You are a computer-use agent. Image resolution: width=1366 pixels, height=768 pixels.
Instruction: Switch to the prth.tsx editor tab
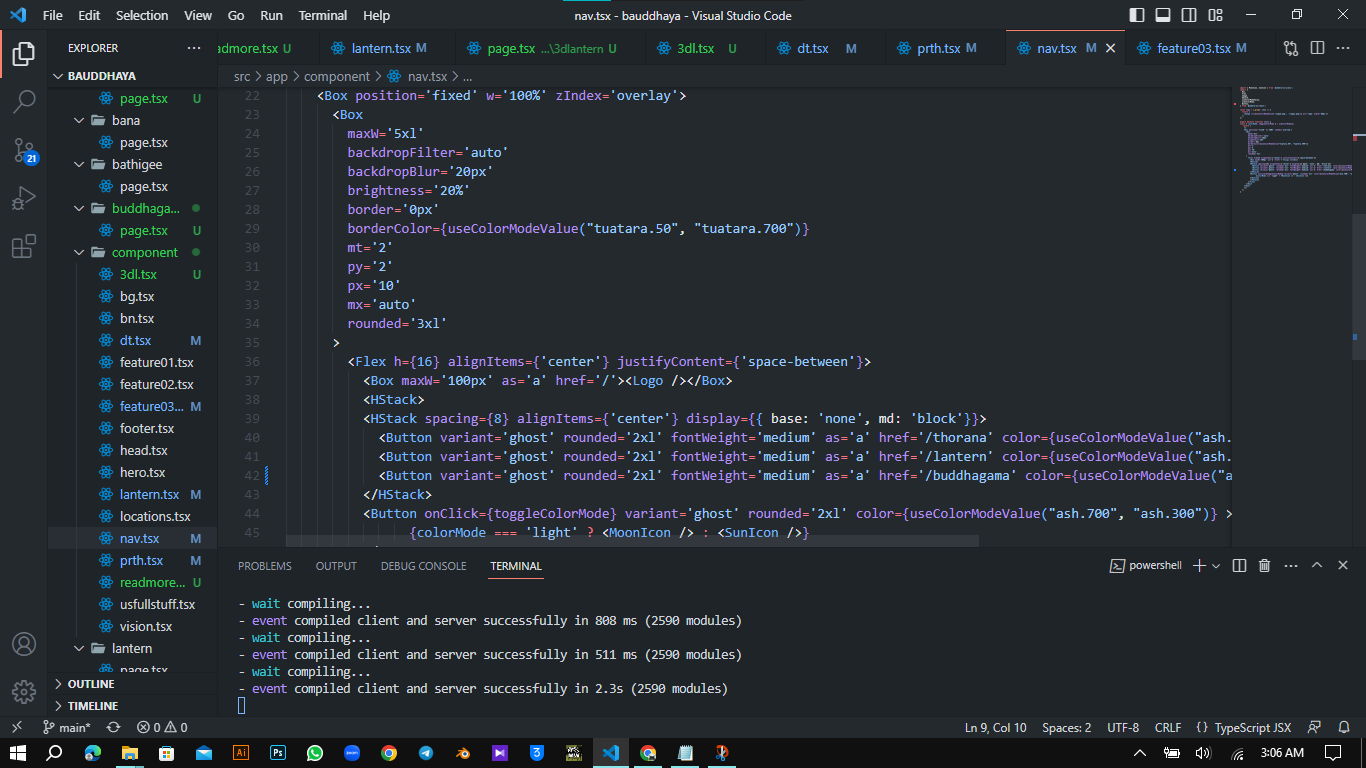click(945, 48)
